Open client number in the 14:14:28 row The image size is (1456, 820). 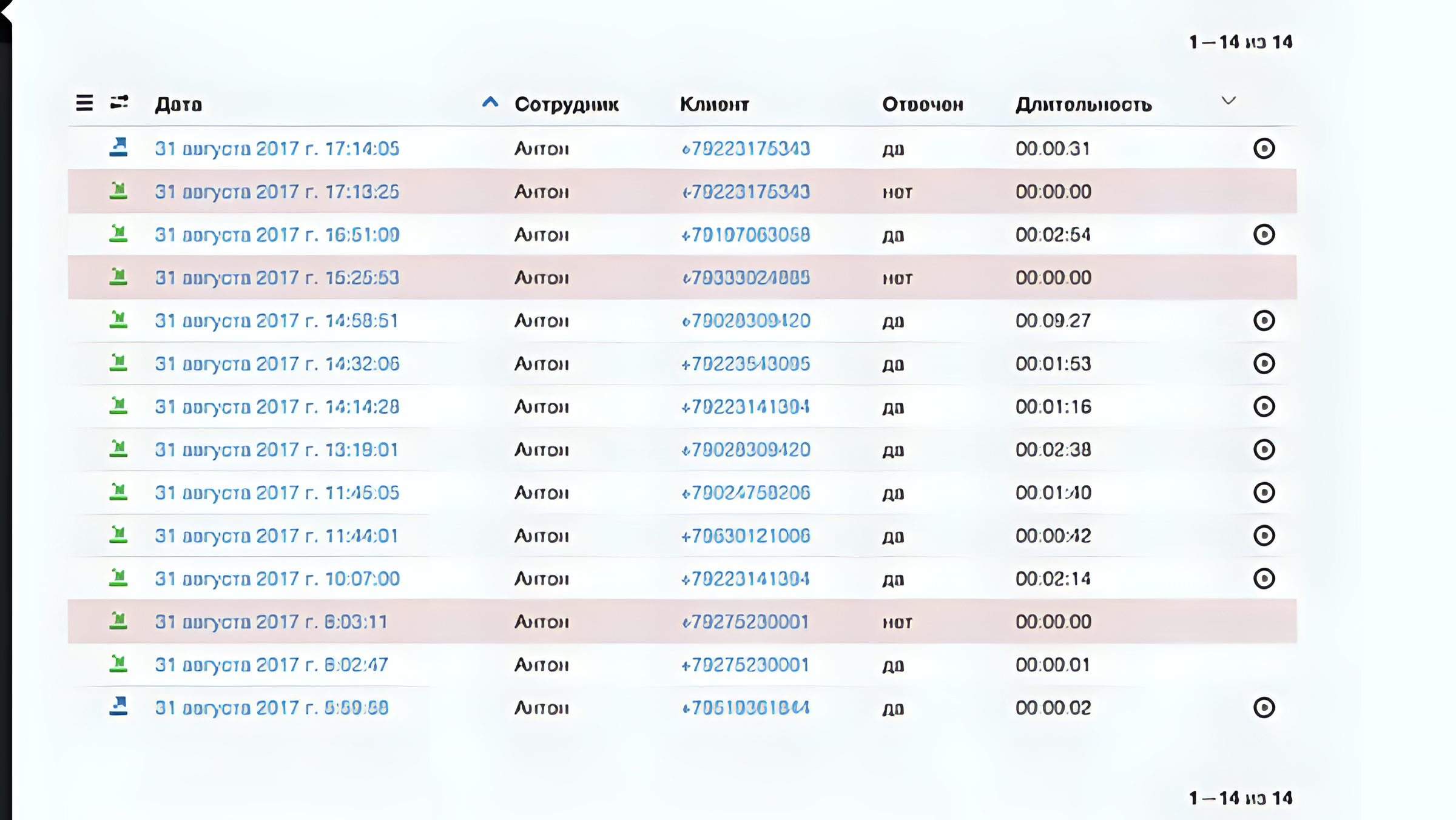point(746,407)
